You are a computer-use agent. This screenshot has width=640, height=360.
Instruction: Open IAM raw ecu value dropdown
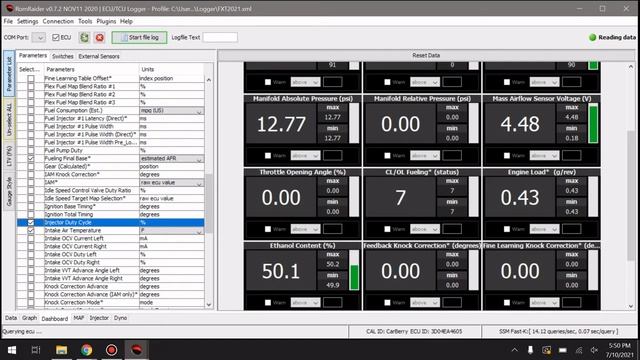tap(172, 182)
